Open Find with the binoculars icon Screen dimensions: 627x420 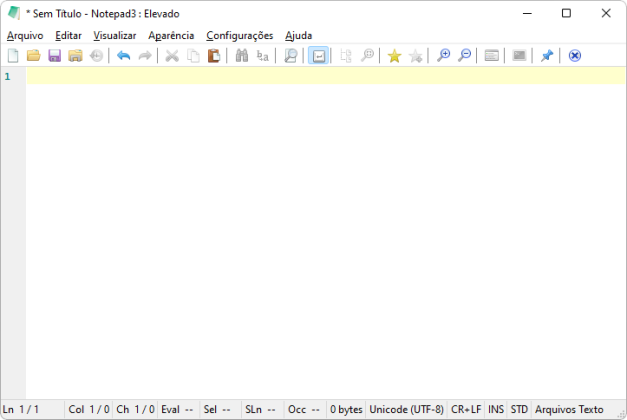click(242, 56)
